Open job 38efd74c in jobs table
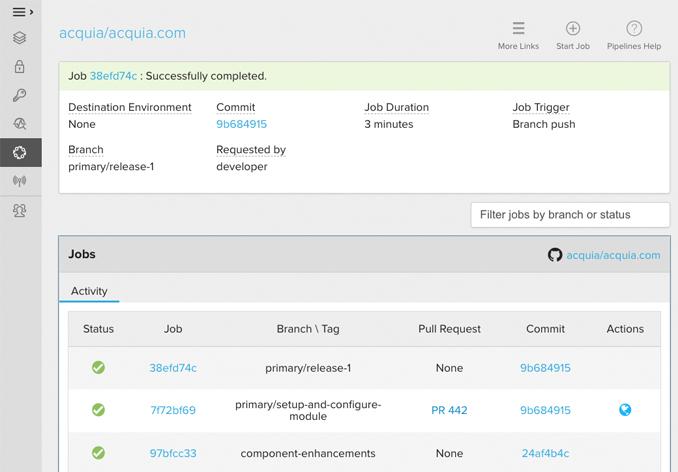This screenshot has width=678, height=472. click(x=173, y=368)
